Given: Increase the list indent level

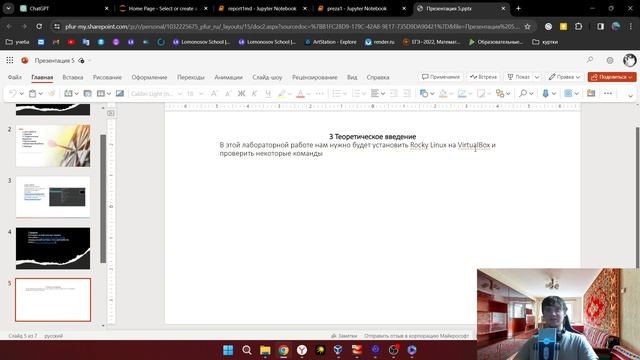Looking at the screenshot, I should (x=407, y=93).
